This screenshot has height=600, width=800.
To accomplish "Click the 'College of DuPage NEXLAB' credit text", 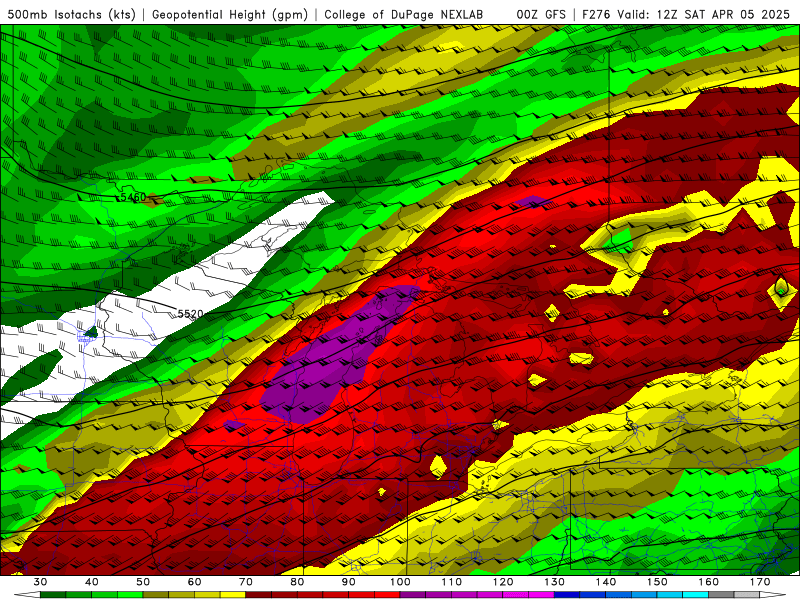I will (404, 15).
